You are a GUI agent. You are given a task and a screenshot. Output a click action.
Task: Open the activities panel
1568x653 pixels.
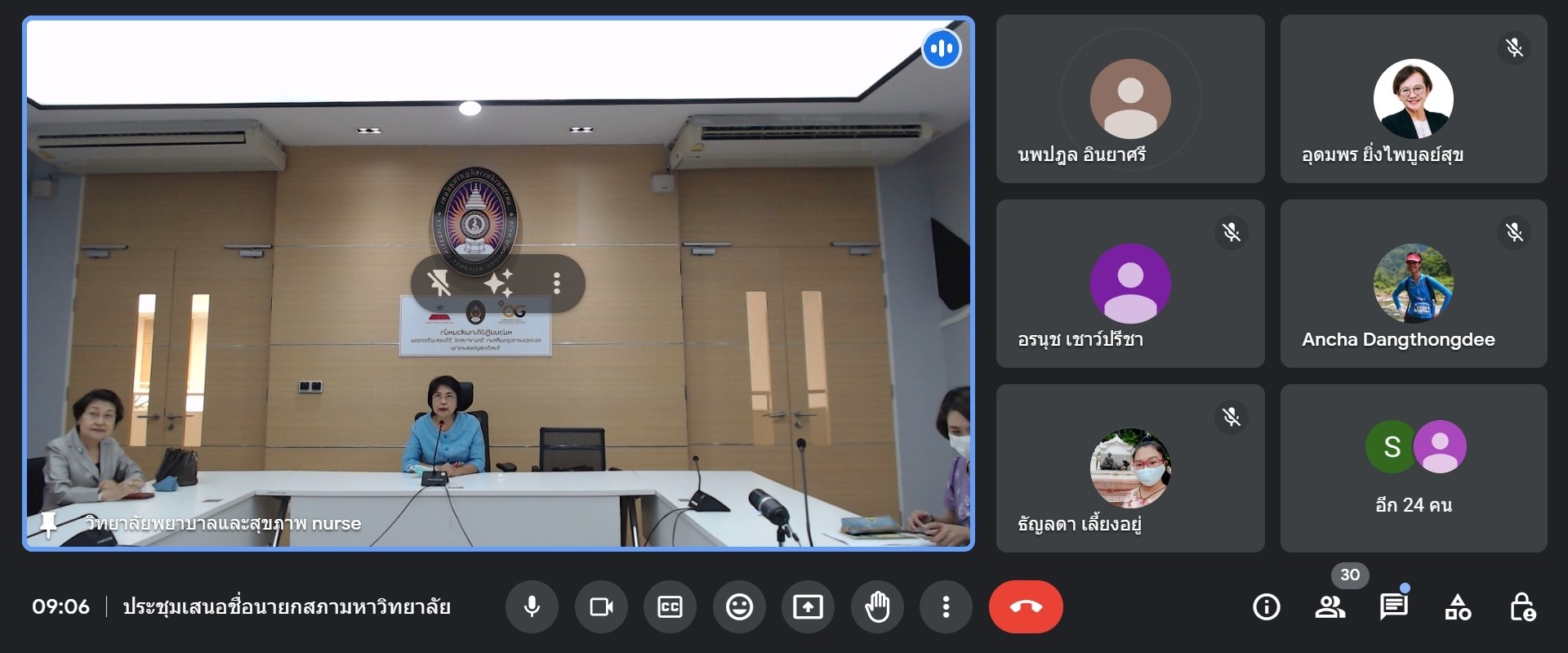tap(1458, 606)
